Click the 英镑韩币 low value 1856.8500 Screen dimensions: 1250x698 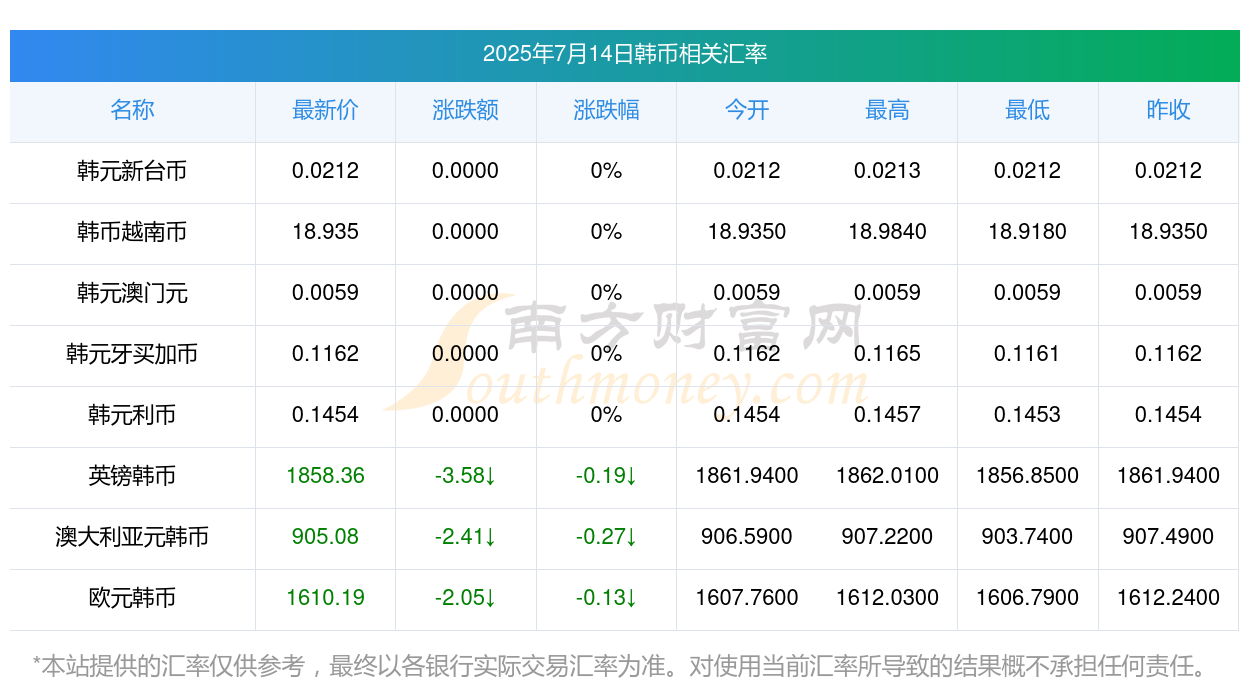[x=1028, y=476]
